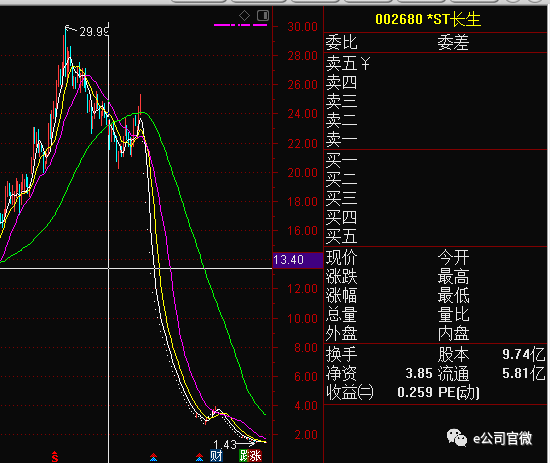Click the 内盘 label

[x=453, y=334]
